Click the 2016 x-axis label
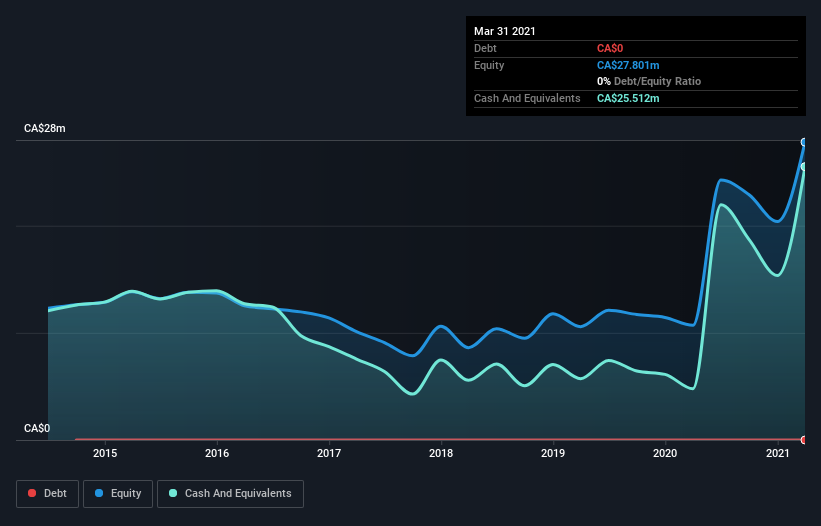Viewport: 821px width, 526px height. tap(217, 453)
